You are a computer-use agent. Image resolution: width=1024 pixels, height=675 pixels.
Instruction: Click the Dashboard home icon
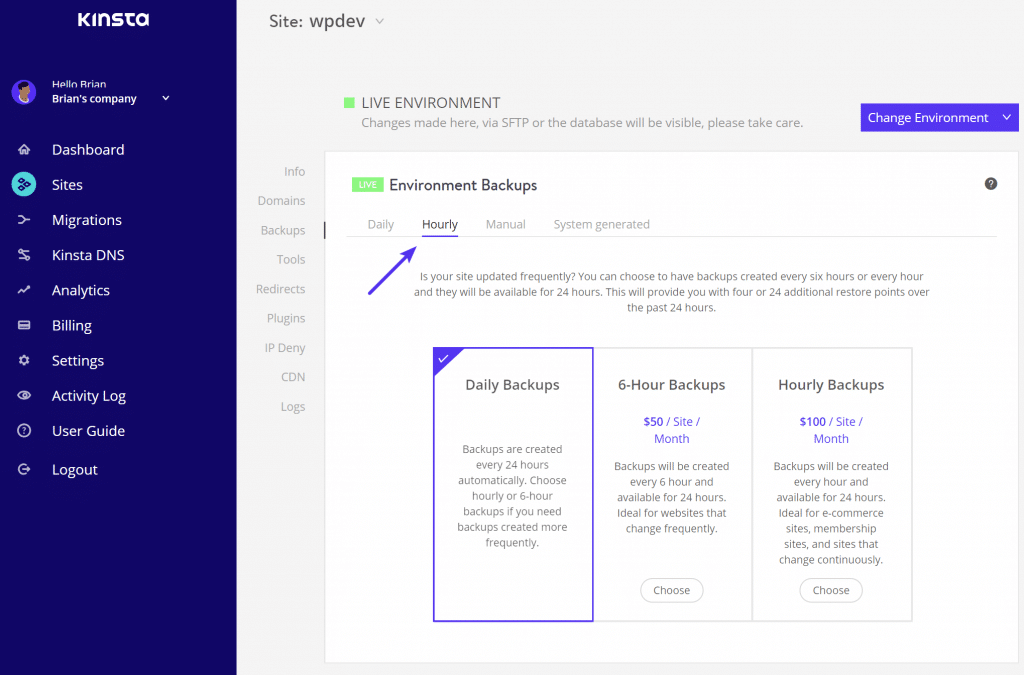(x=24, y=150)
